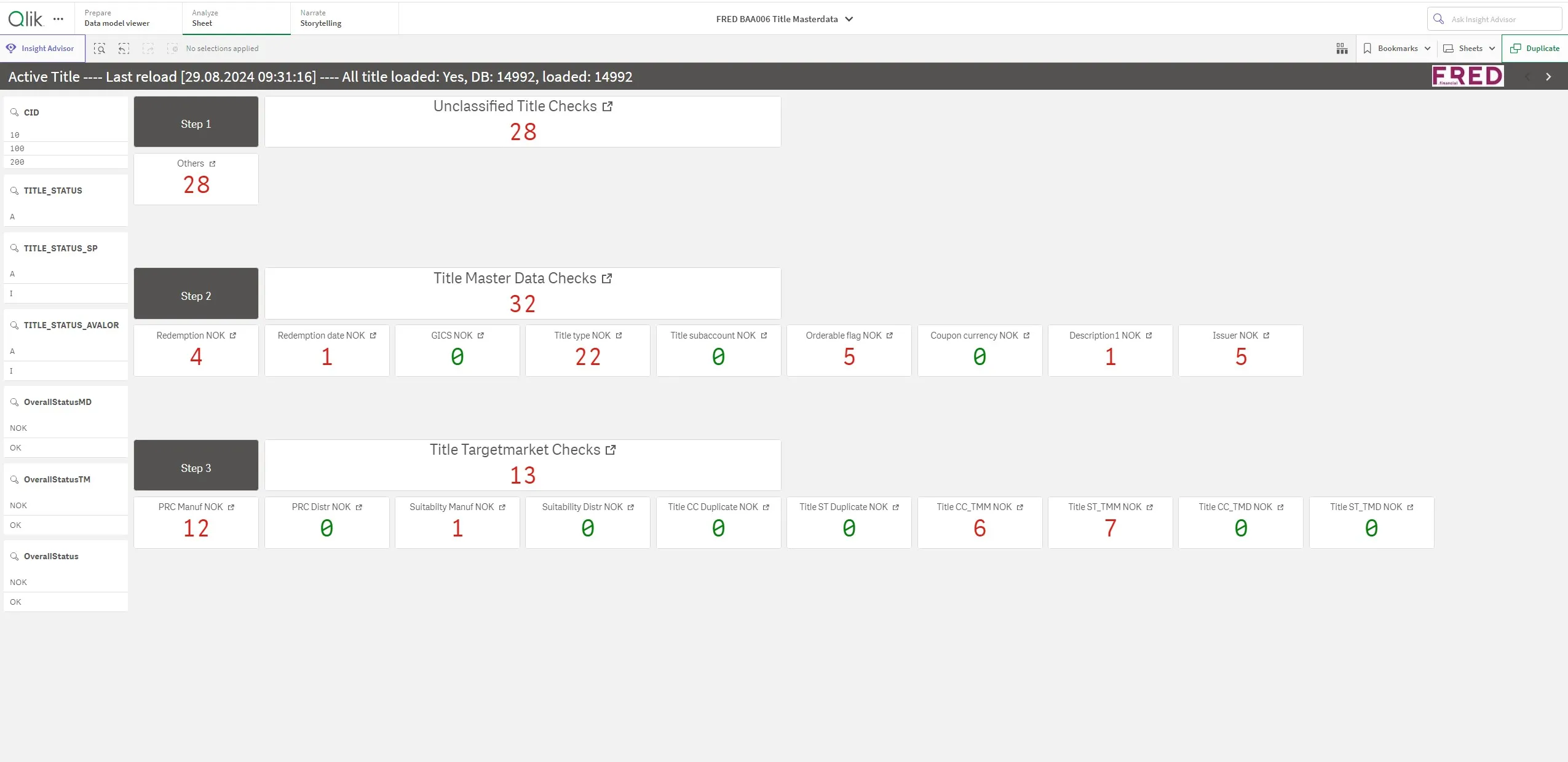Click the Qlik logo
The image size is (1568, 762).
coord(25,19)
